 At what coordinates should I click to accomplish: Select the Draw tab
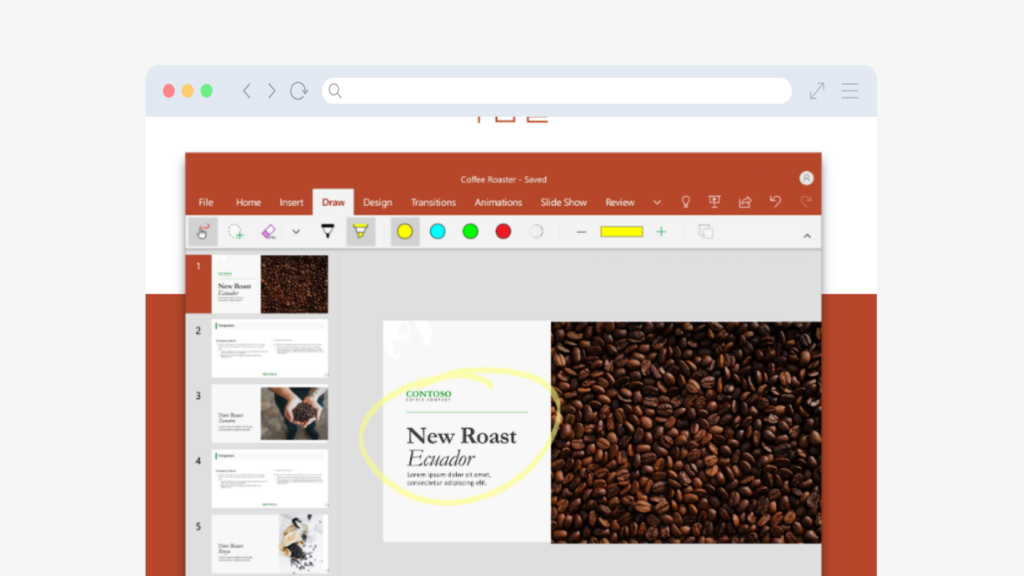(x=333, y=202)
